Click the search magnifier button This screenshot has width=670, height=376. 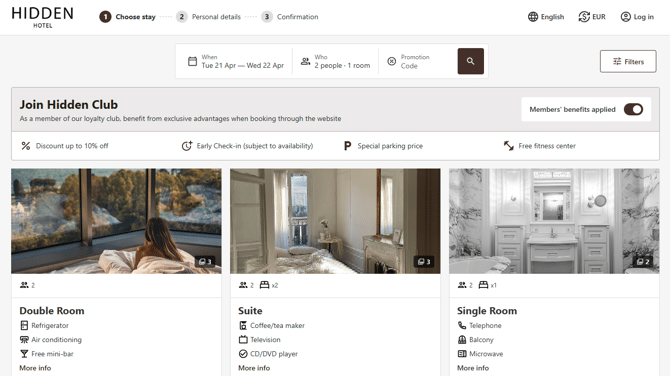(470, 61)
